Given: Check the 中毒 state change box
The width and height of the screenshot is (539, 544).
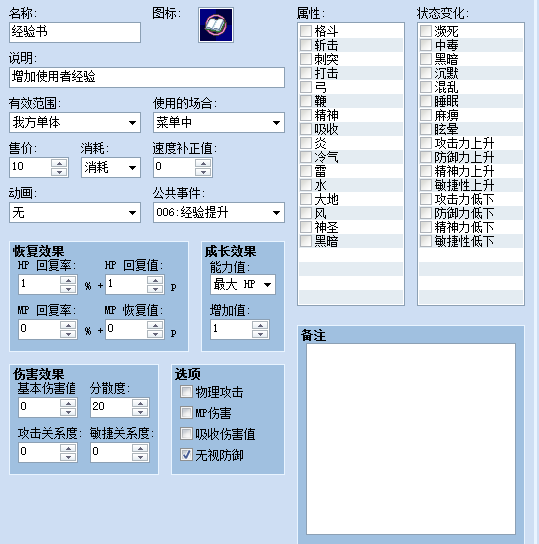Looking at the screenshot, I should pos(426,45).
